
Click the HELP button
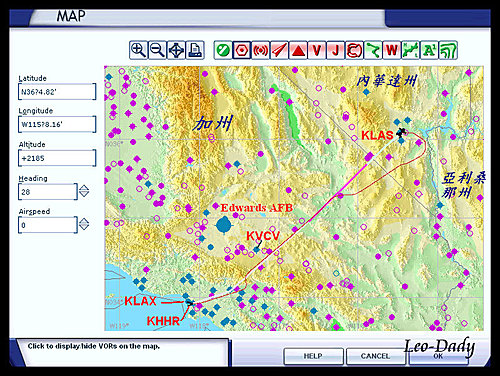pyautogui.click(x=313, y=356)
